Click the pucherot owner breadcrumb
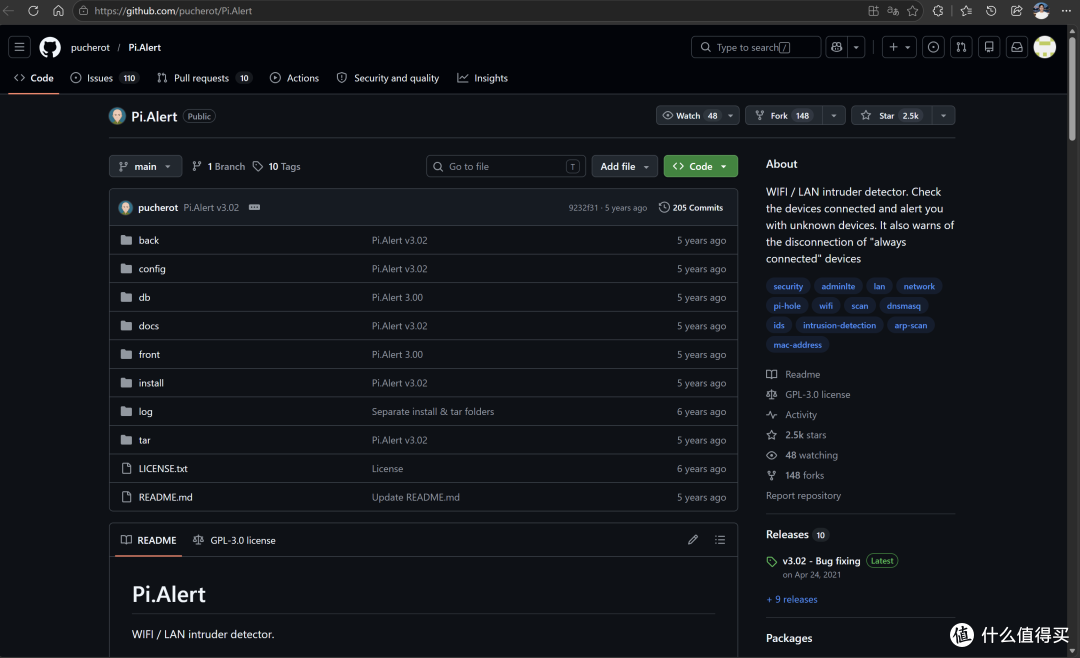 click(90, 48)
